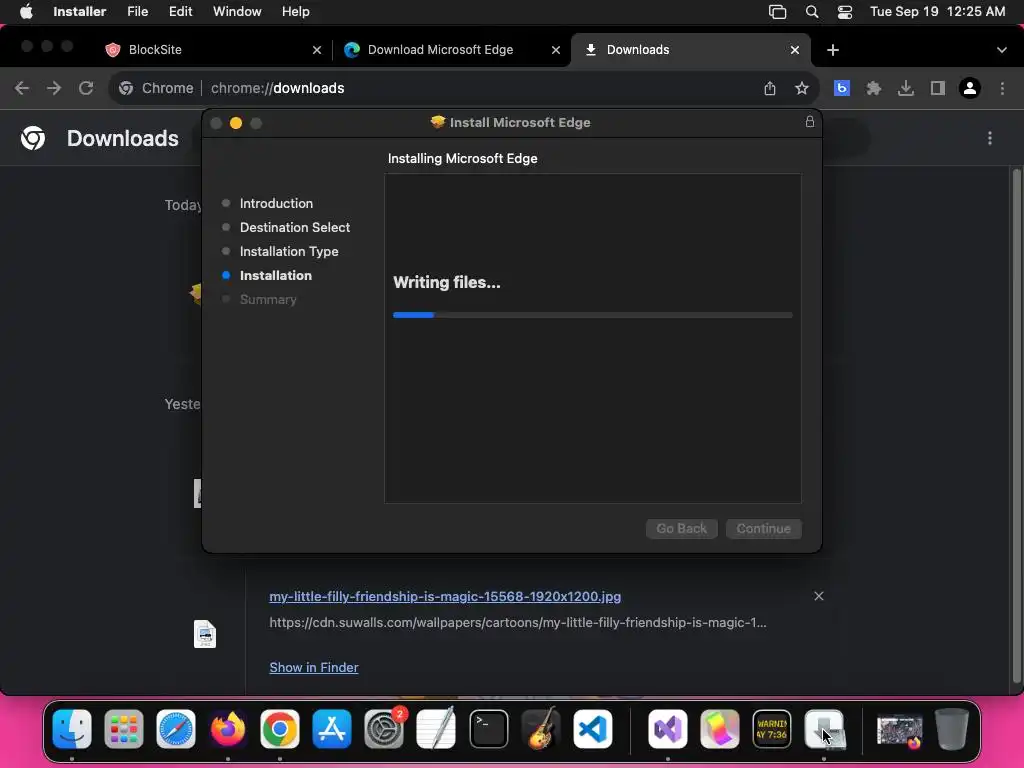Click the Continue button
This screenshot has height=768, width=1024.
[763, 528]
